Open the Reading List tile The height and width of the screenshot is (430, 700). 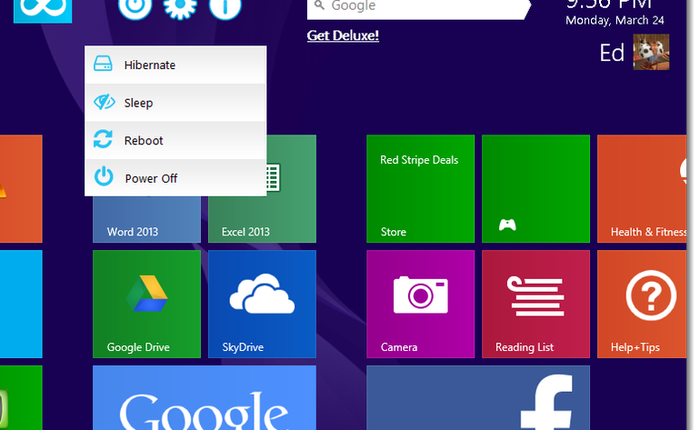pos(536,304)
